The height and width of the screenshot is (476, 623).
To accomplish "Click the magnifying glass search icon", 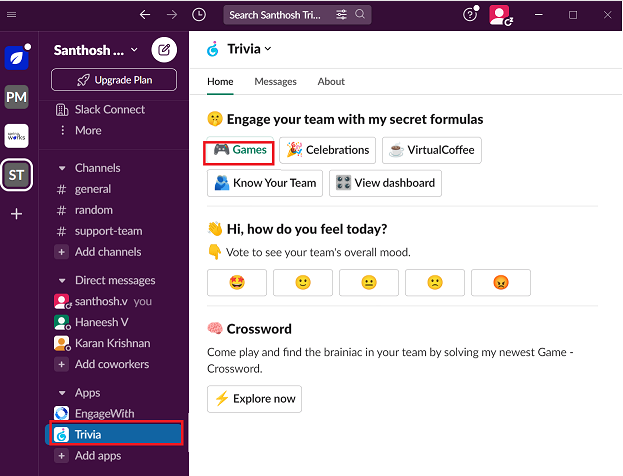I will pyautogui.click(x=360, y=14).
